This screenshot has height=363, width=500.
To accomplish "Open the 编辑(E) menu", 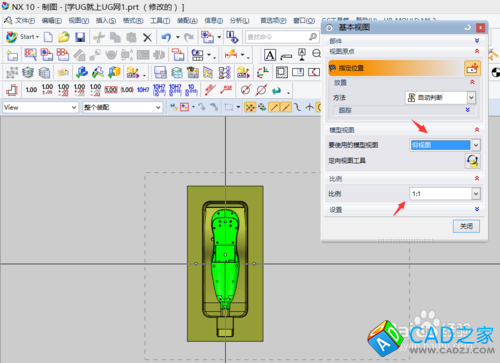I will point(52,21).
